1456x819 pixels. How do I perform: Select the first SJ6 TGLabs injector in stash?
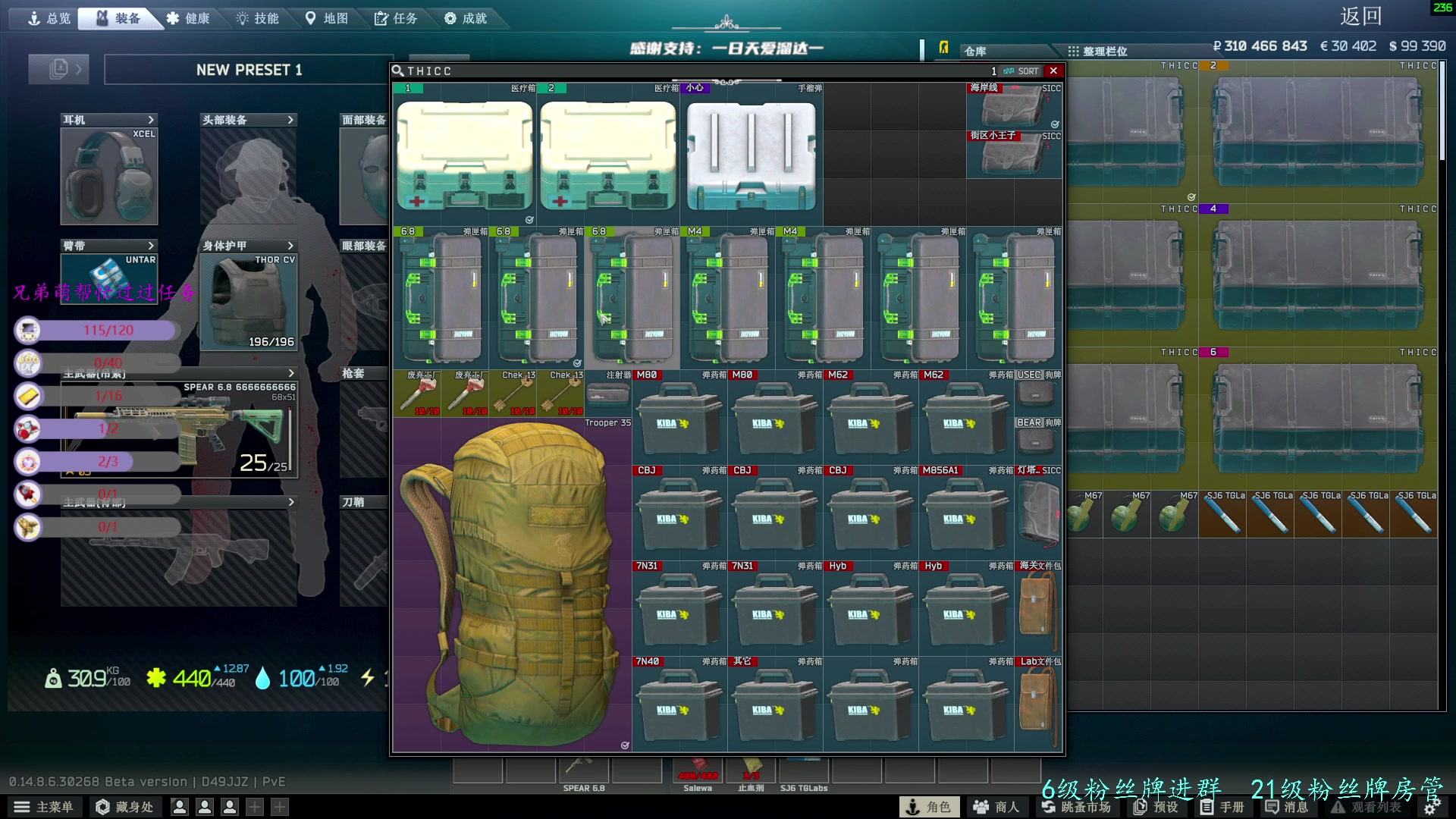click(1222, 514)
